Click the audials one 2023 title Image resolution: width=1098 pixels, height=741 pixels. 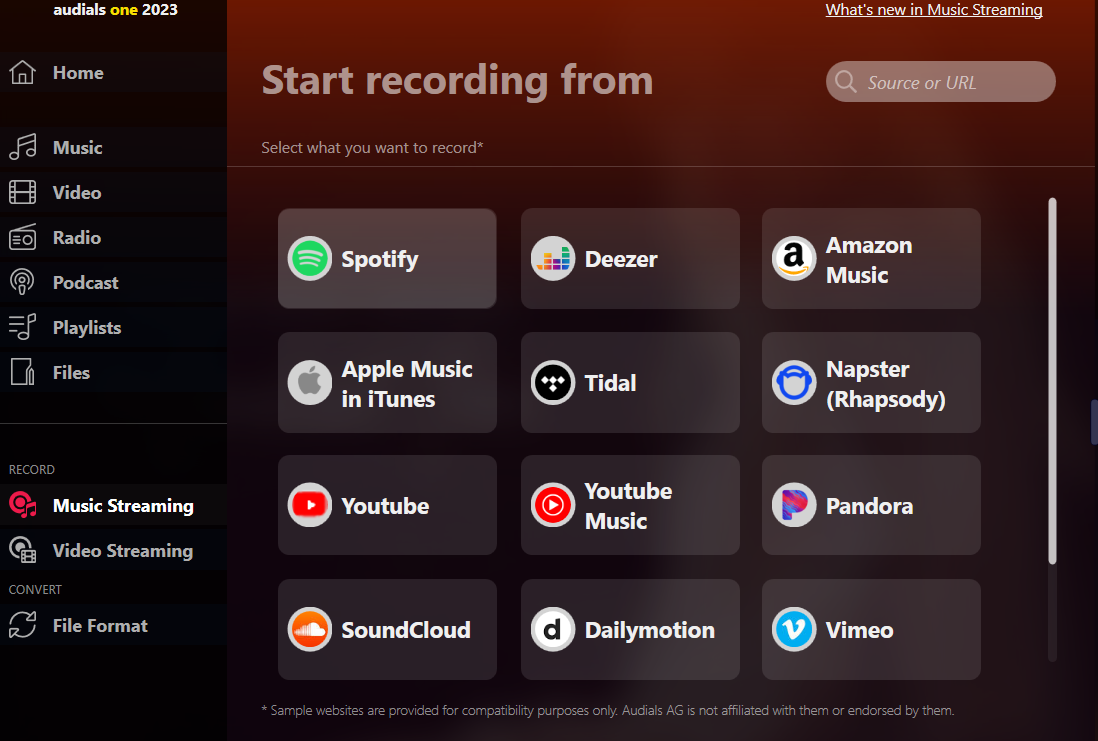coord(116,10)
